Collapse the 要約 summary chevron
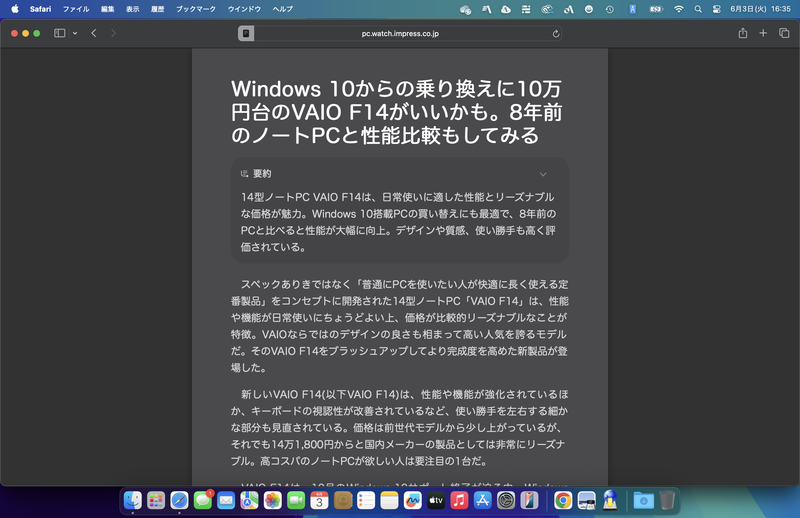 tap(543, 174)
